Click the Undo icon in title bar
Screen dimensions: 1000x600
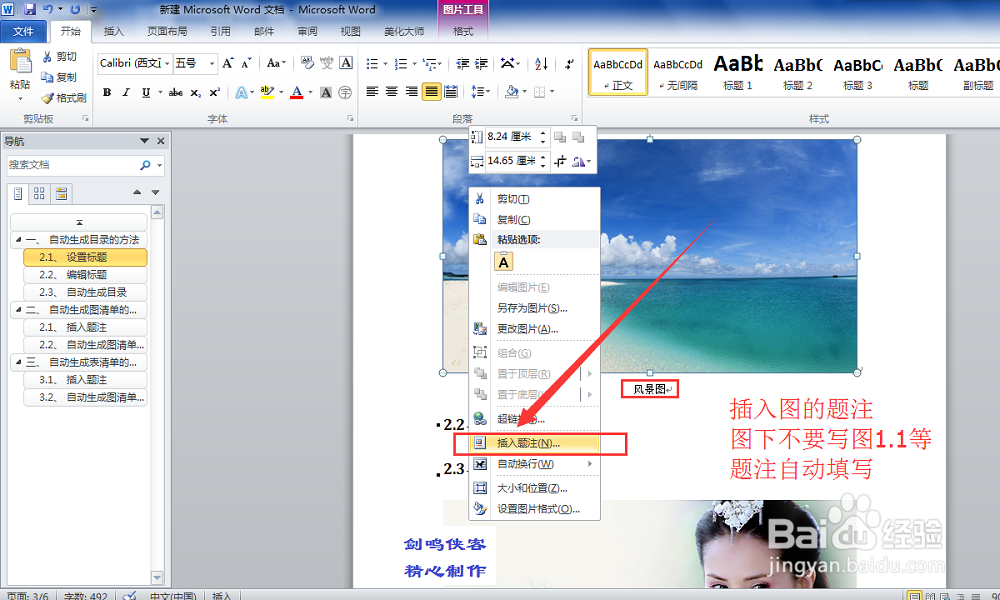click(48, 10)
